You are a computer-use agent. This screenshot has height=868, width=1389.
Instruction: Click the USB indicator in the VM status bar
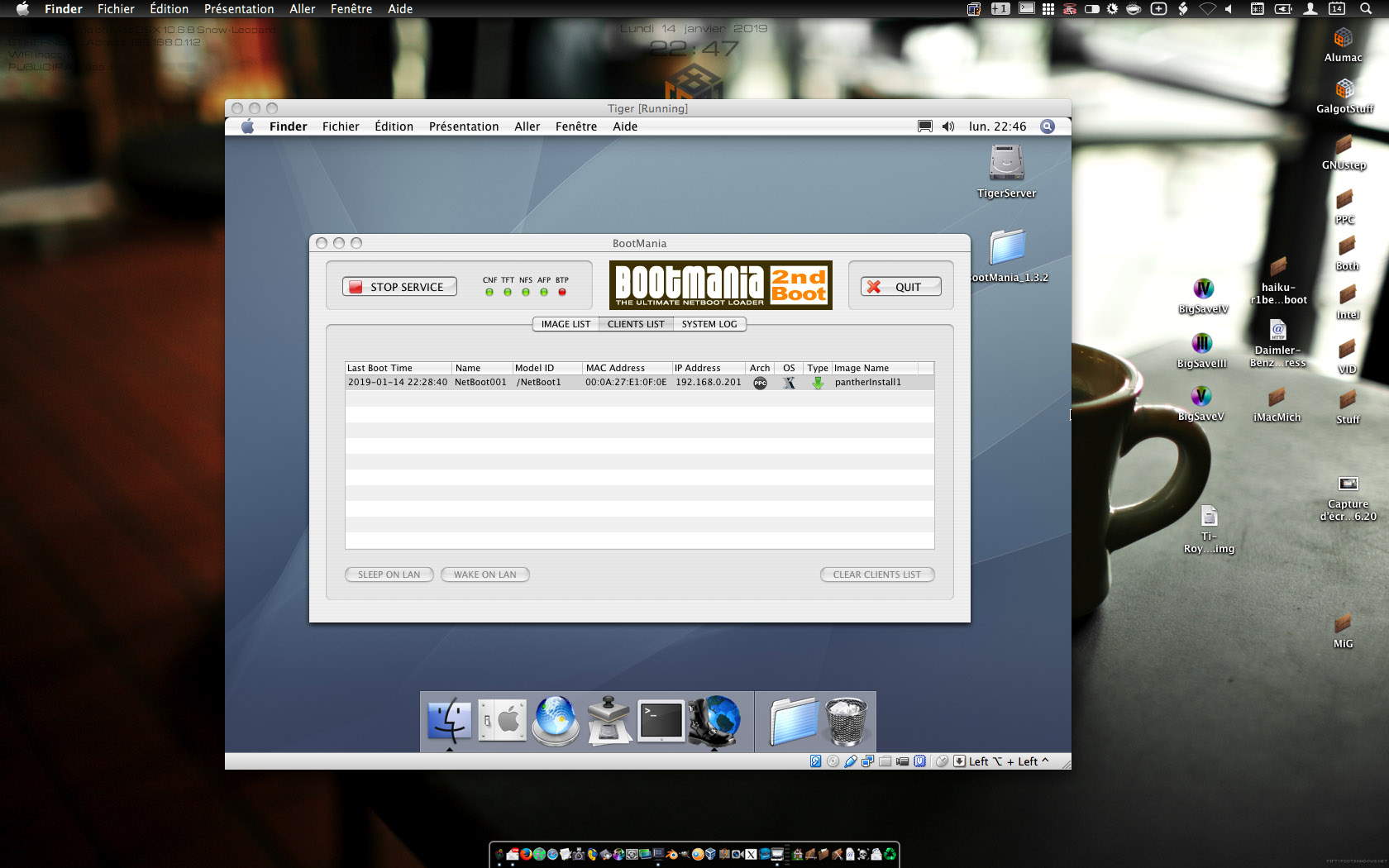point(850,761)
